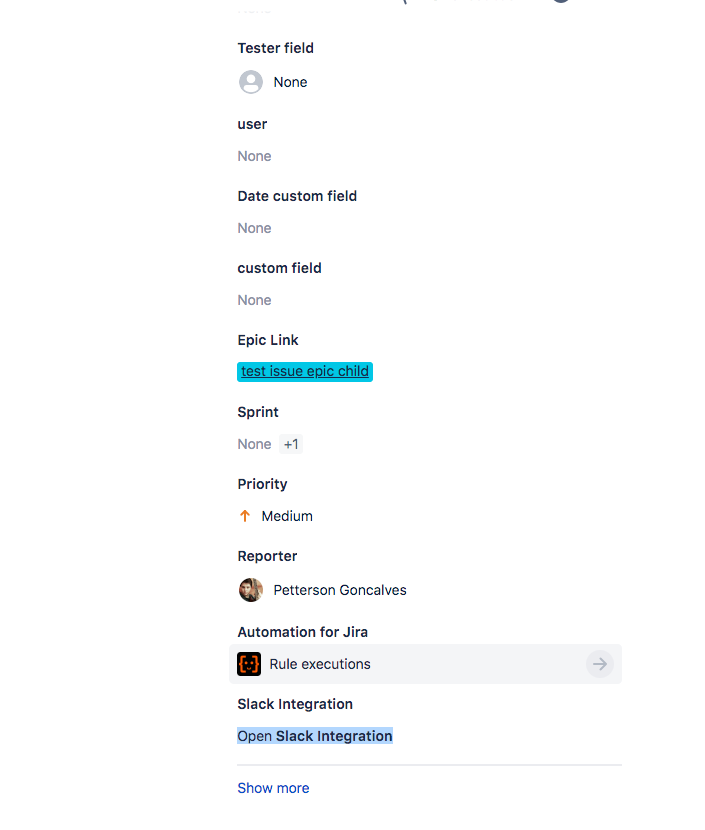Image resolution: width=705 pixels, height=830 pixels.
Task: Select the None value in Sprint field
Action: click(254, 444)
